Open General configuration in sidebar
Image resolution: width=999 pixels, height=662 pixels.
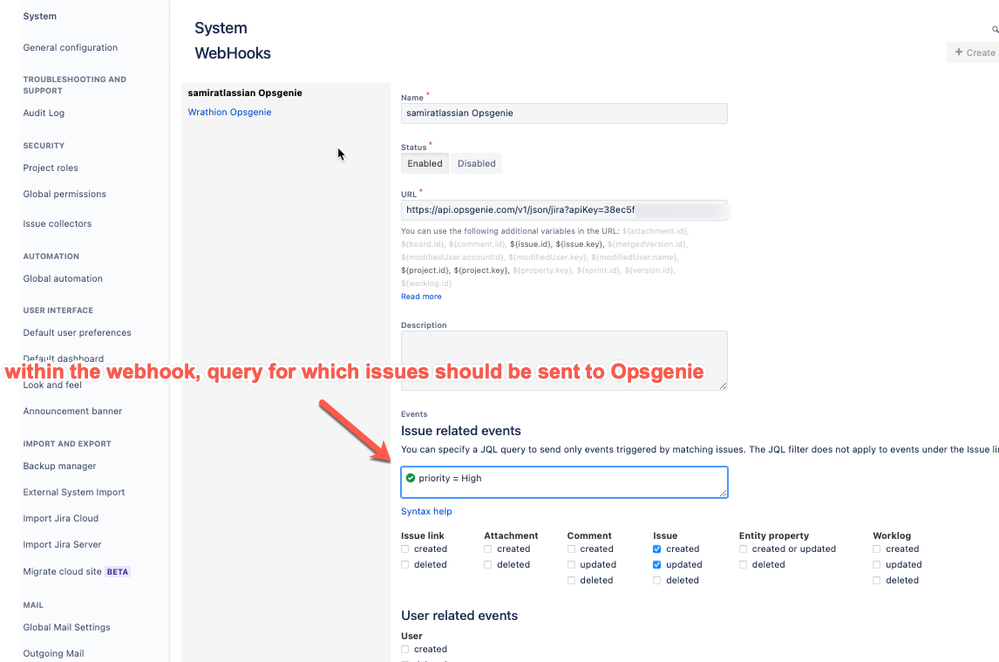(x=70, y=48)
